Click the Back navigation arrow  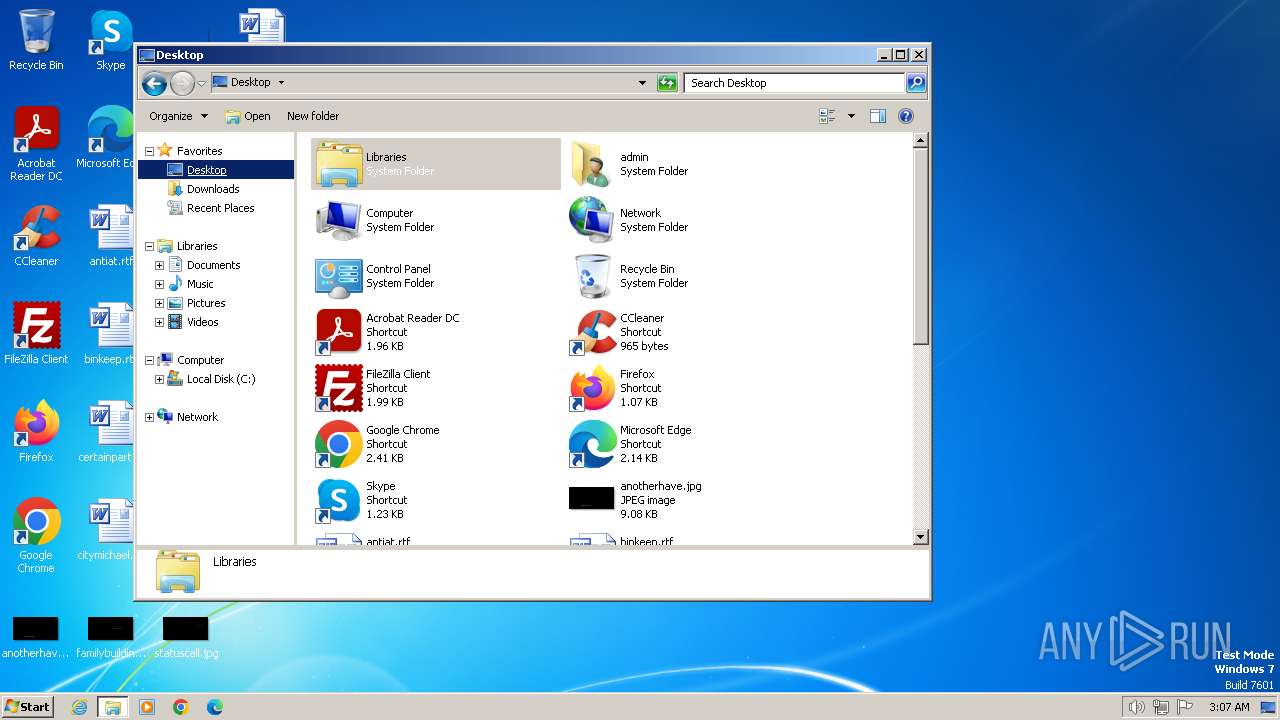pos(154,83)
